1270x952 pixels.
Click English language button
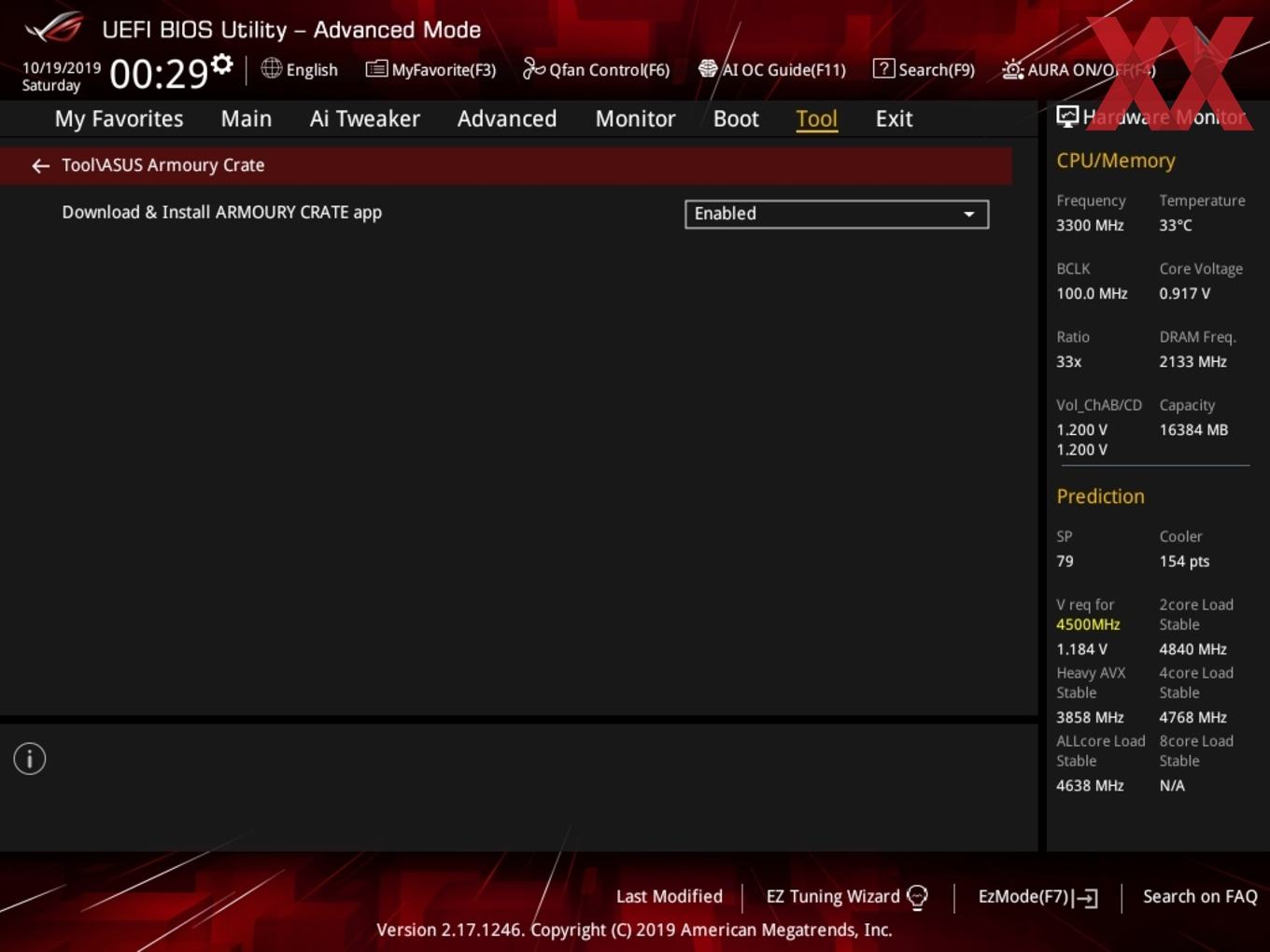[x=300, y=69]
